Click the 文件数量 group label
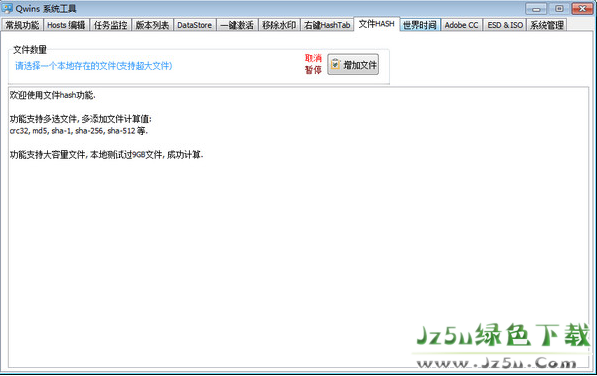 pos(30,49)
